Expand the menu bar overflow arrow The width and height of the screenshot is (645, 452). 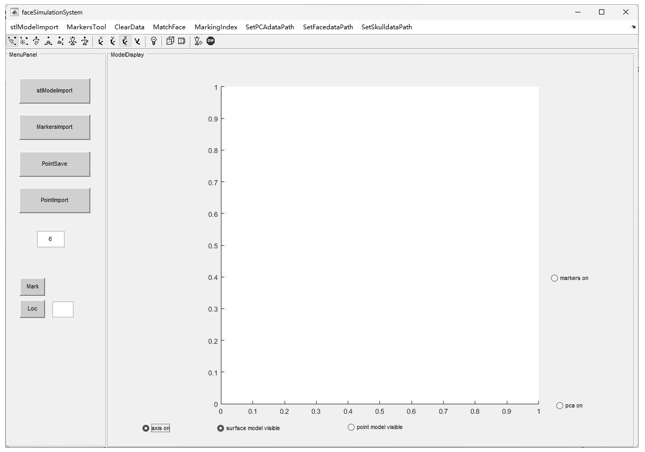[x=633, y=27]
